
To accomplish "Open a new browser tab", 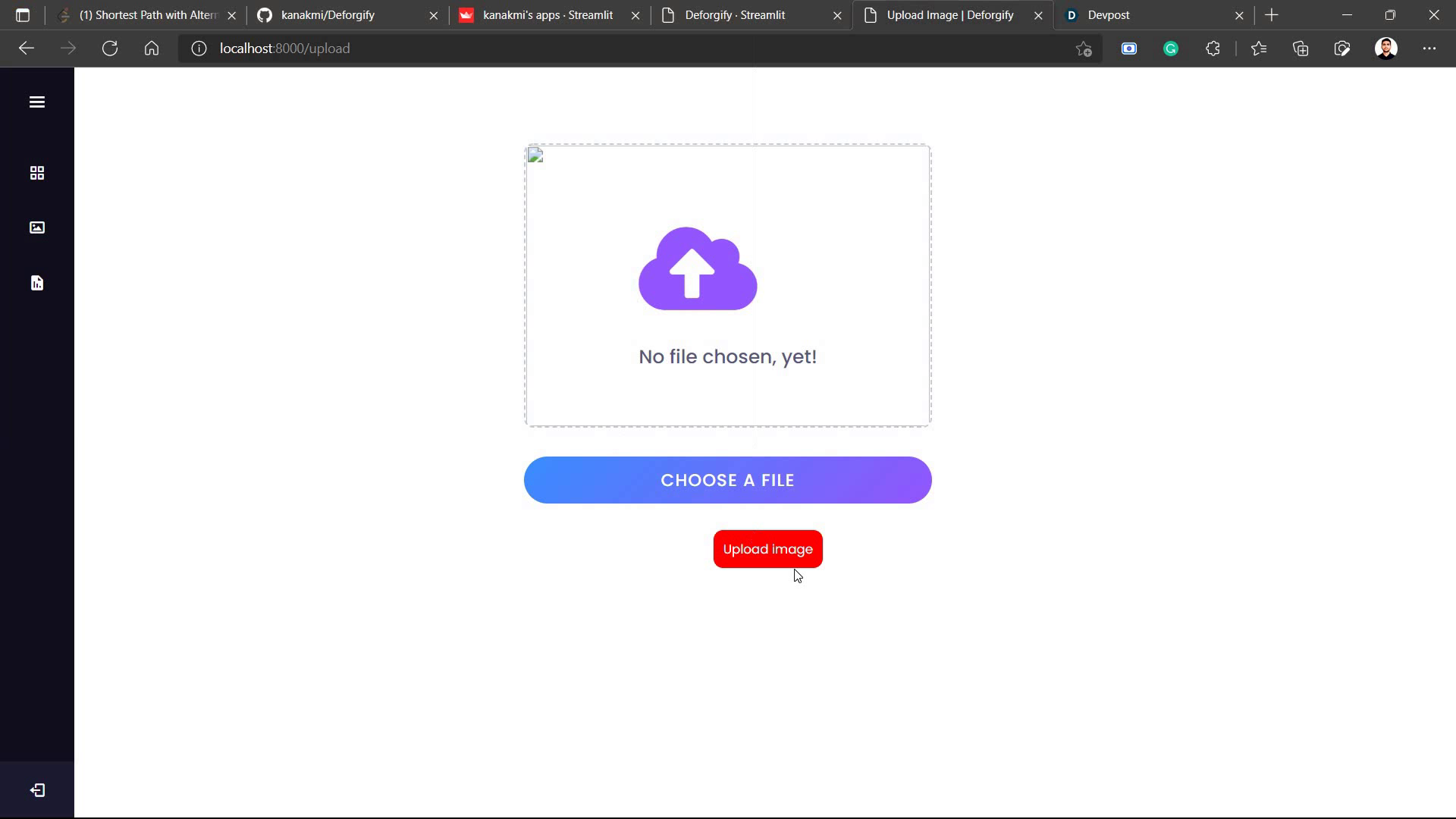I will click(x=1272, y=15).
